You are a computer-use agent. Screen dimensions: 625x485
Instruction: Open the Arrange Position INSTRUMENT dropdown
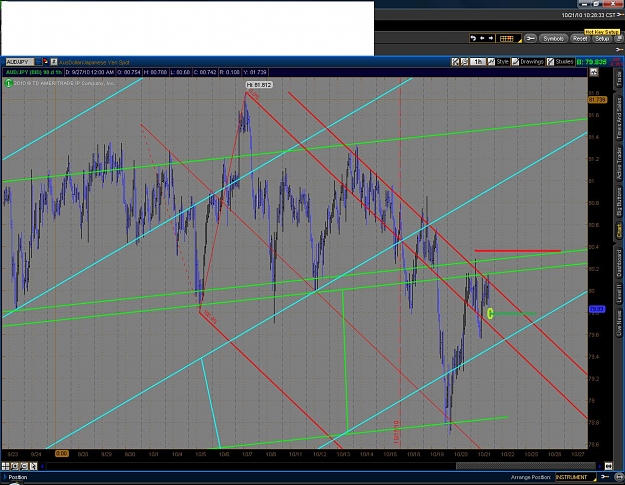click(x=576, y=477)
